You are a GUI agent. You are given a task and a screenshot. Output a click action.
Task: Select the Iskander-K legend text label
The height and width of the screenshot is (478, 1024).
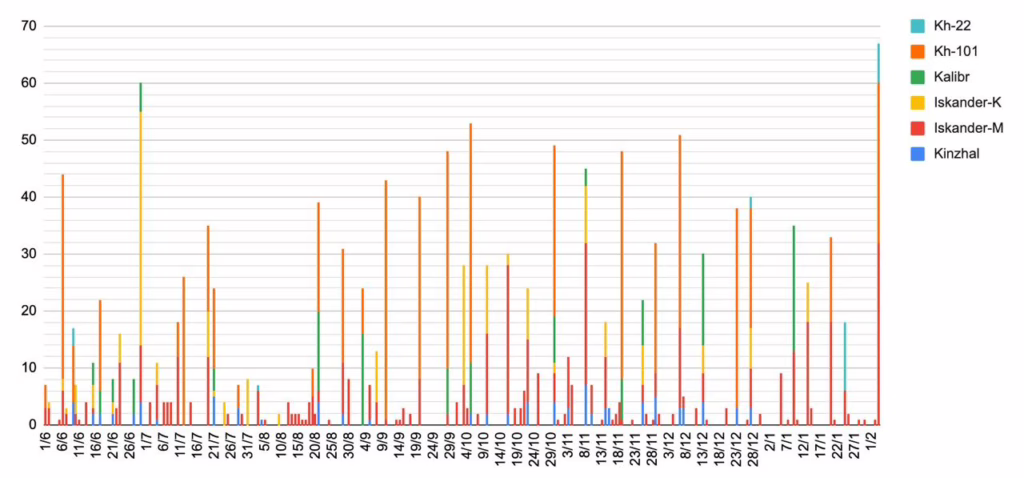(967, 102)
